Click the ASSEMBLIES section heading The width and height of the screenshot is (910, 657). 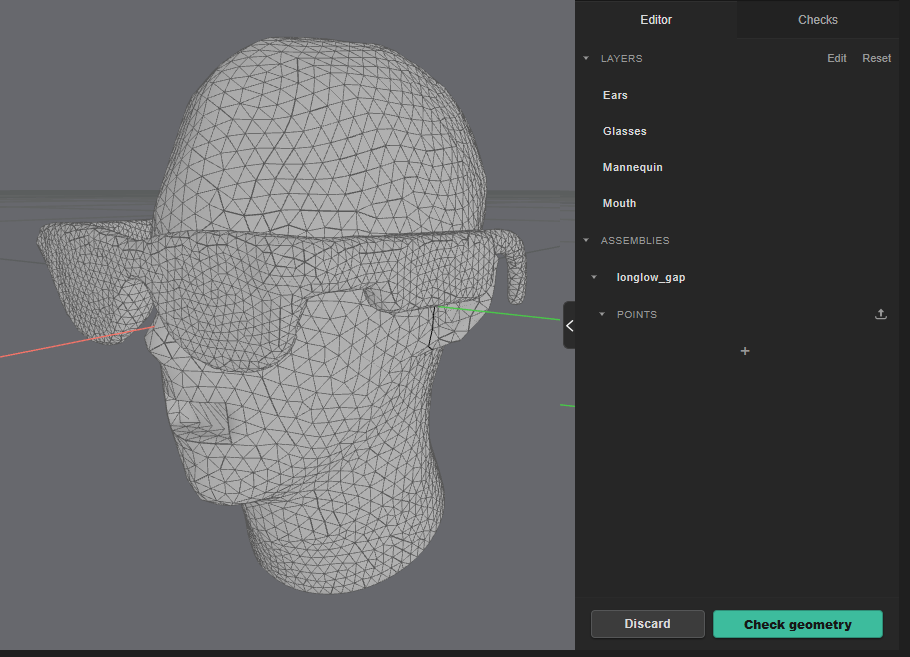(x=635, y=240)
